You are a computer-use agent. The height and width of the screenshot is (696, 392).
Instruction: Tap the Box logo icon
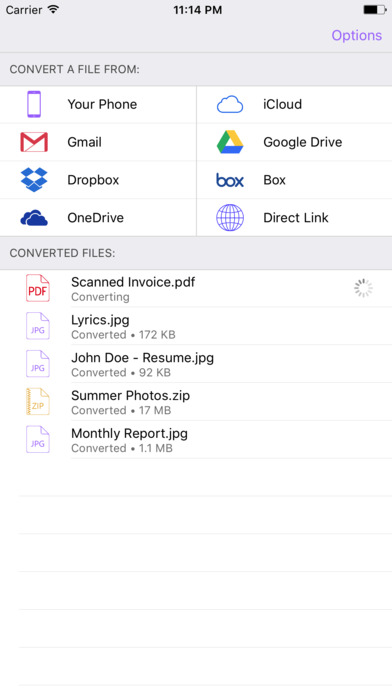230,180
